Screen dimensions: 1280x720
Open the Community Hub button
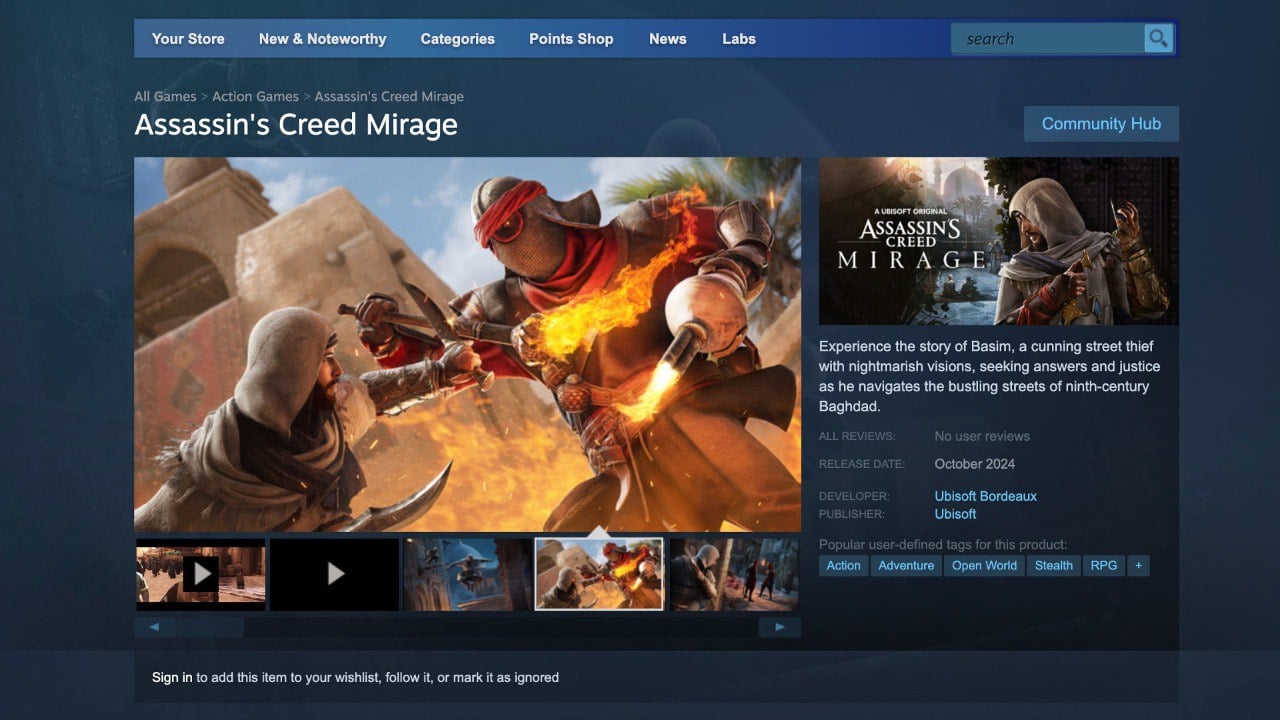(x=1101, y=124)
